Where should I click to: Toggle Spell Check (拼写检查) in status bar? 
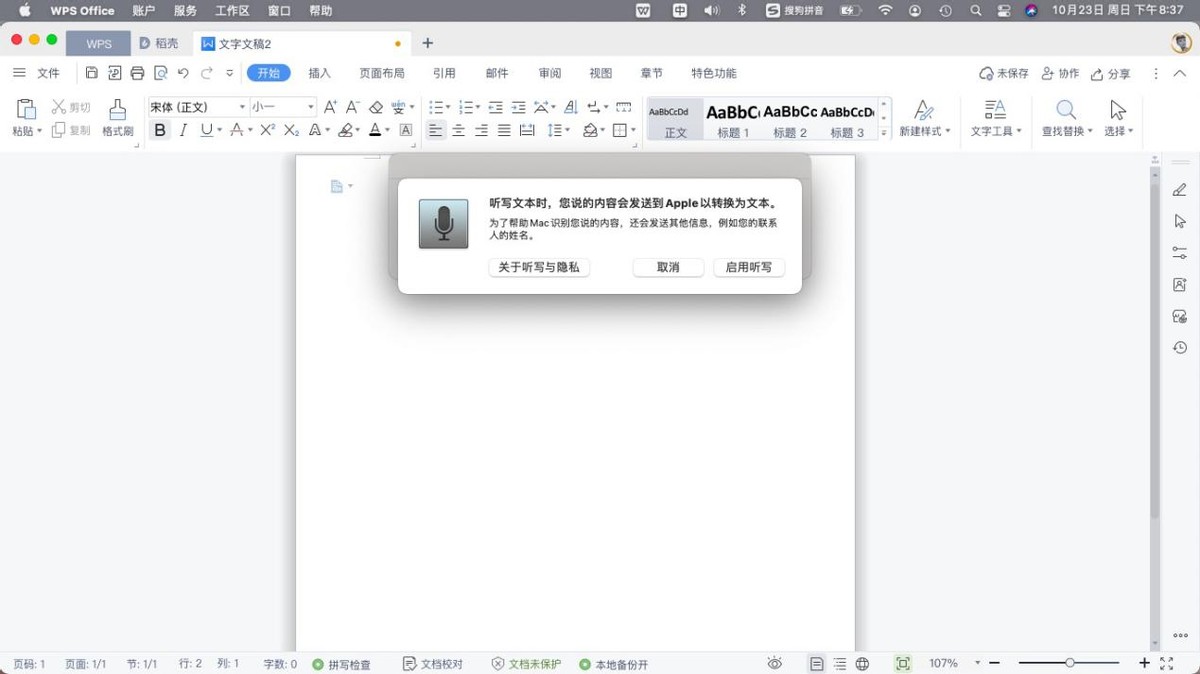[x=341, y=664]
